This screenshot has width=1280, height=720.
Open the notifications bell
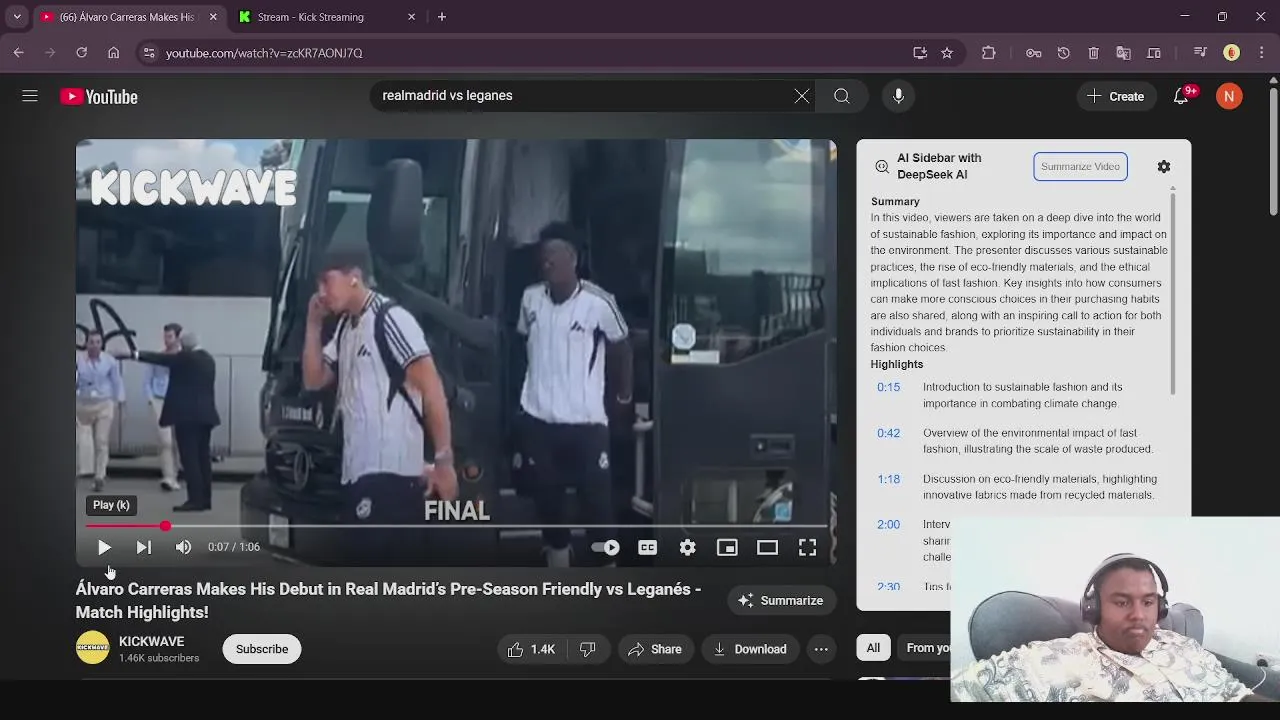(1182, 96)
